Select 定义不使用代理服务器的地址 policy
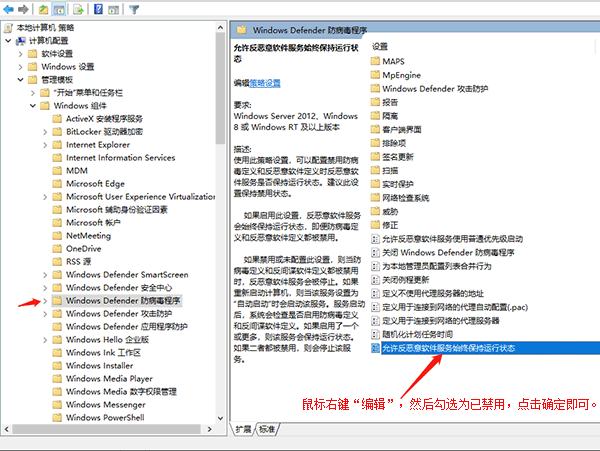The height and width of the screenshot is (451, 600). pyautogui.click(x=433, y=293)
